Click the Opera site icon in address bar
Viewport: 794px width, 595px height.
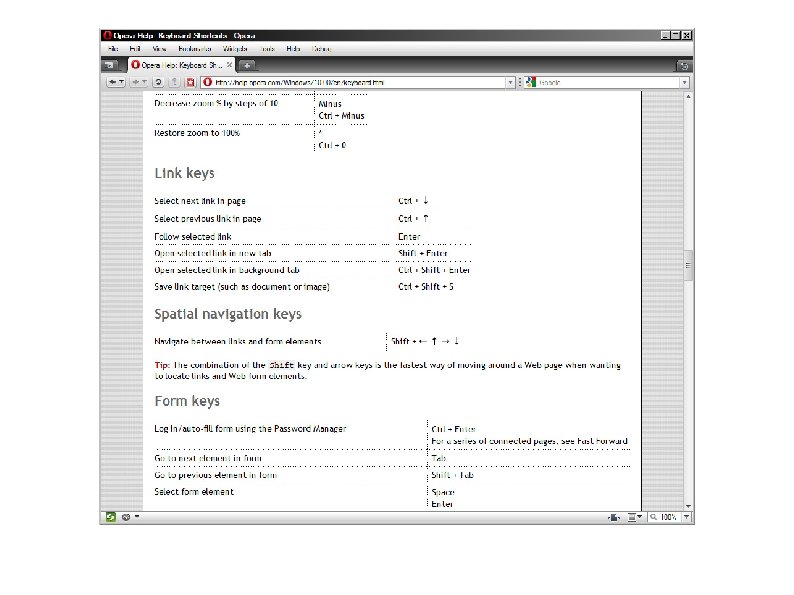(208, 82)
